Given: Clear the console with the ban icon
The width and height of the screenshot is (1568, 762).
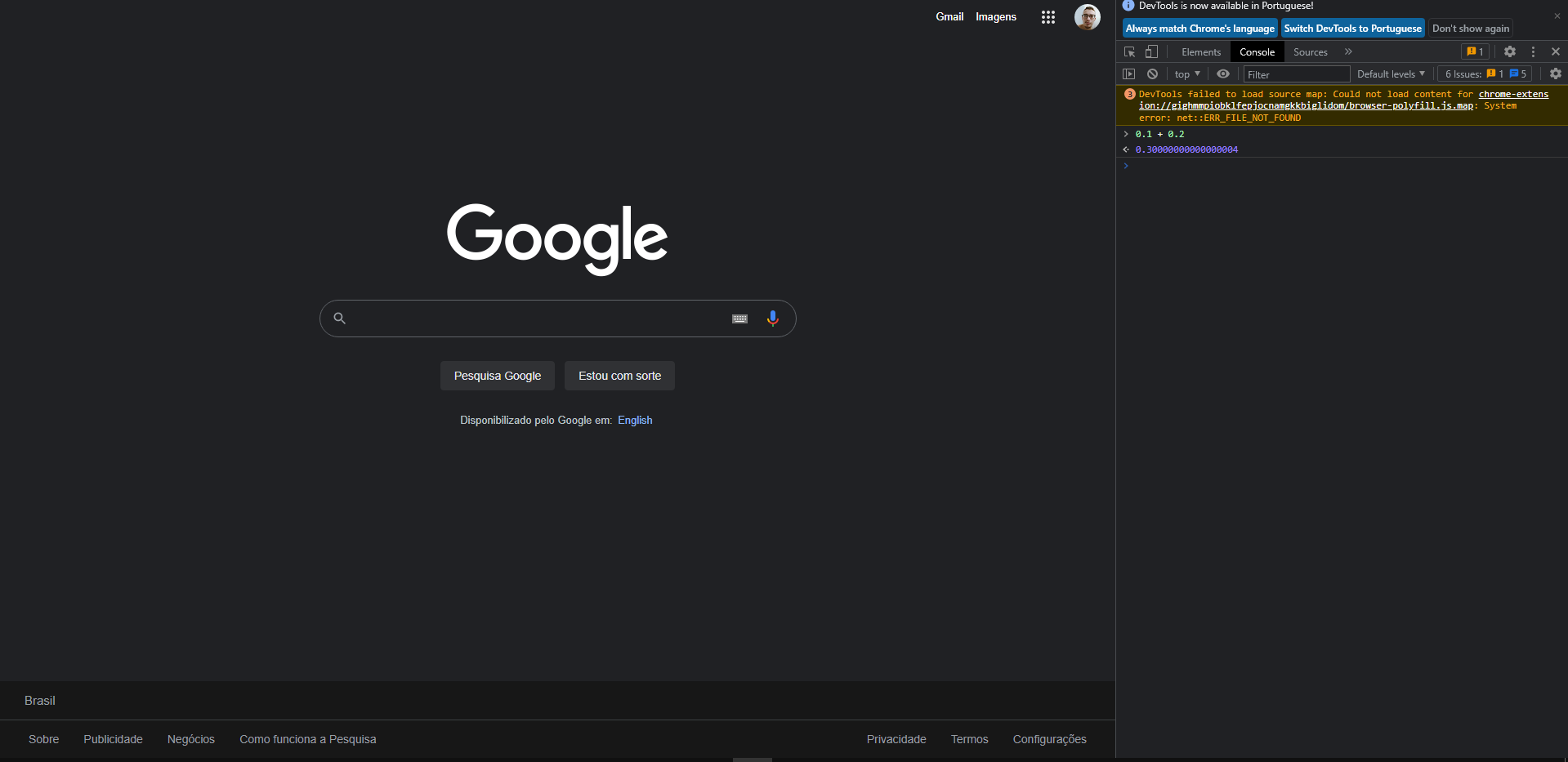Looking at the screenshot, I should 1152,74.
